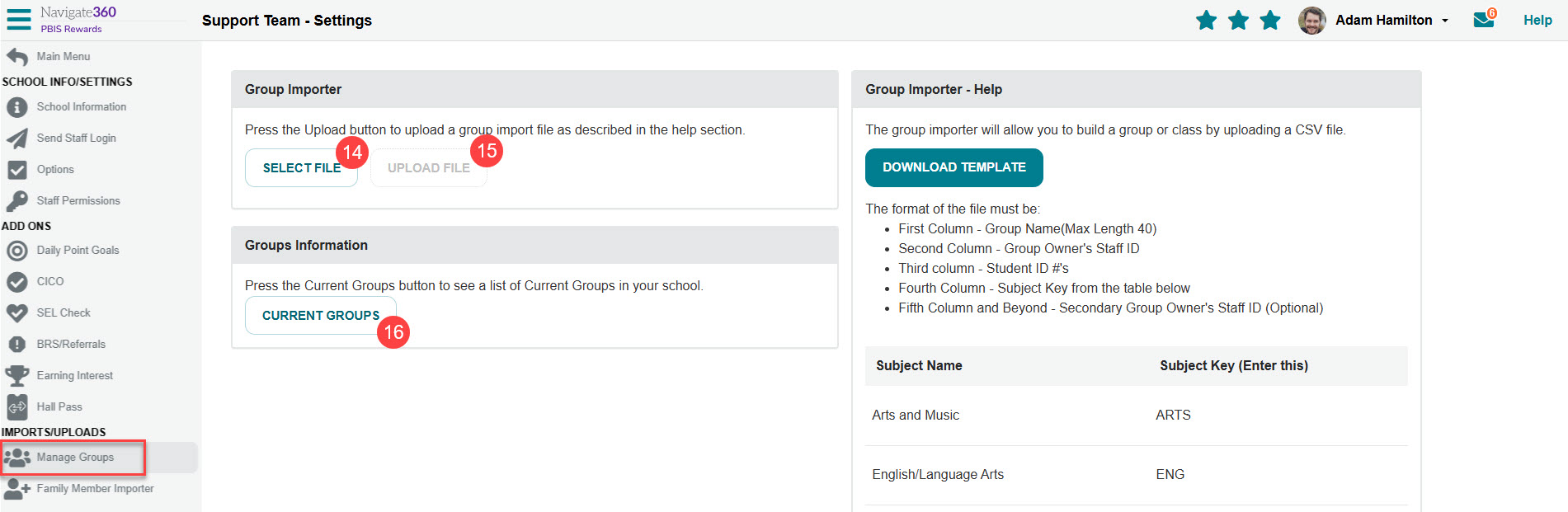Open the Help link in header

coord(1537,21)
